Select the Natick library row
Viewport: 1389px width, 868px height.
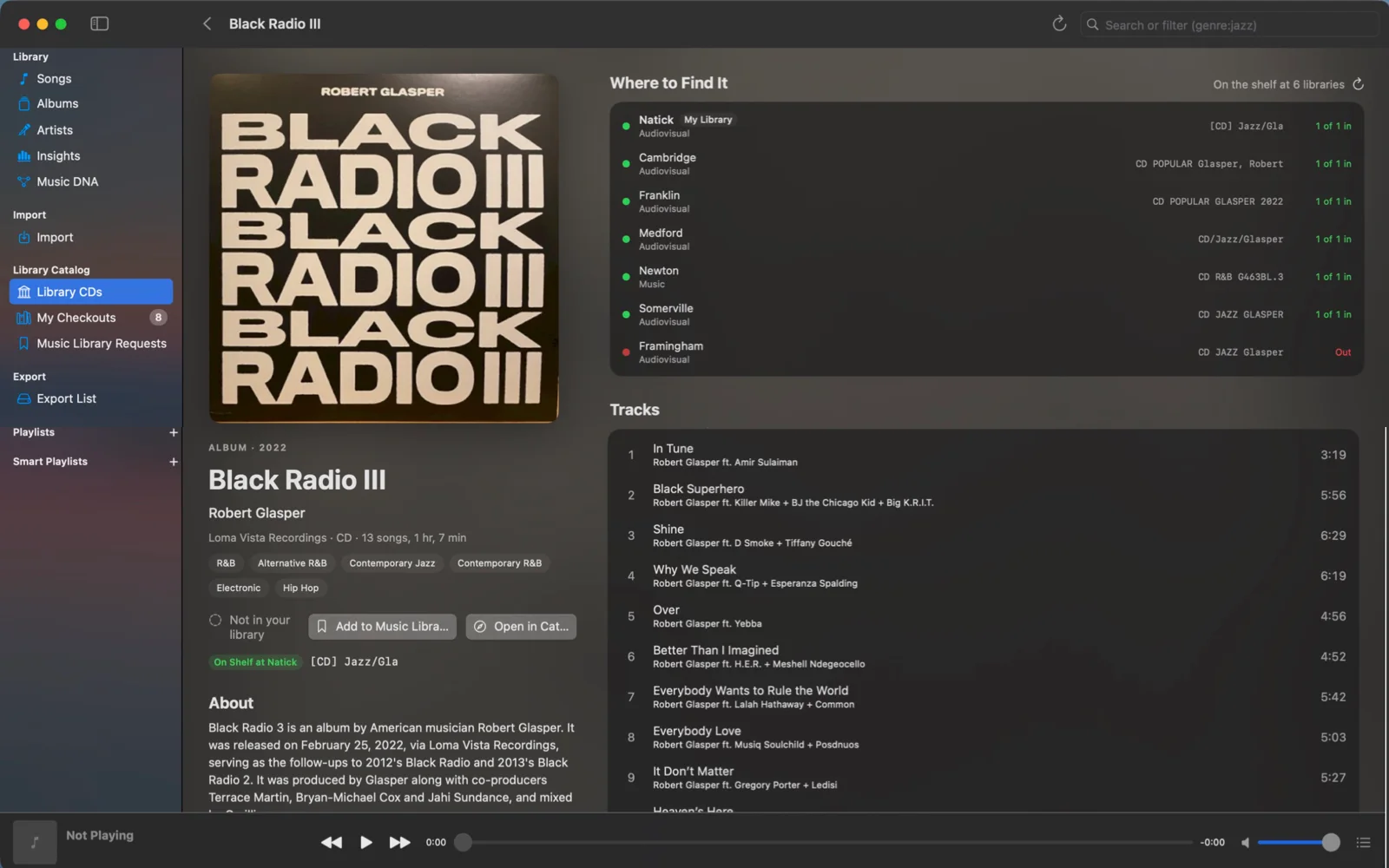click(x=986, y=126)
